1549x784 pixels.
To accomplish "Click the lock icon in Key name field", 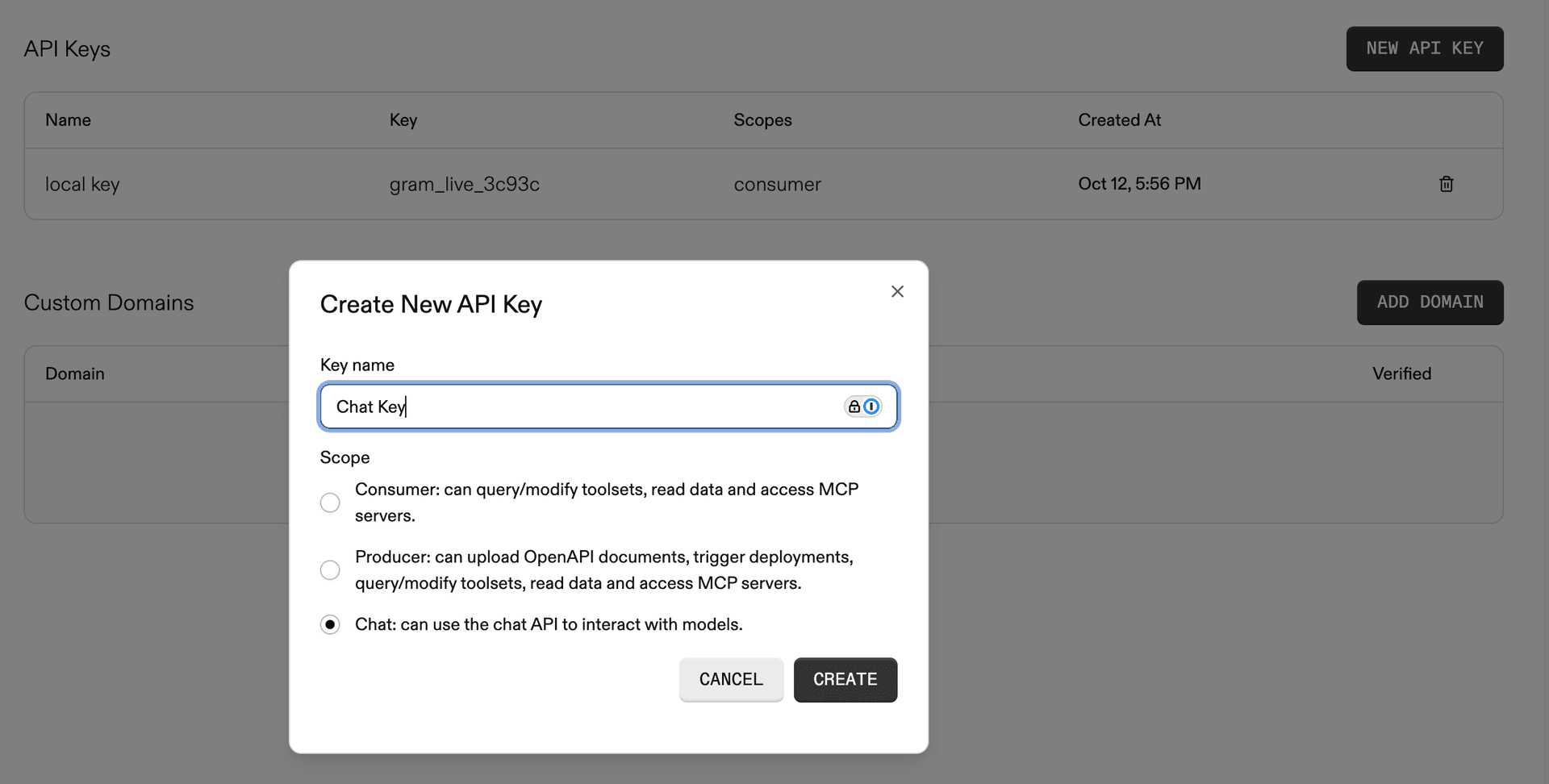I will pyautogui.click(x=854, y=407).
